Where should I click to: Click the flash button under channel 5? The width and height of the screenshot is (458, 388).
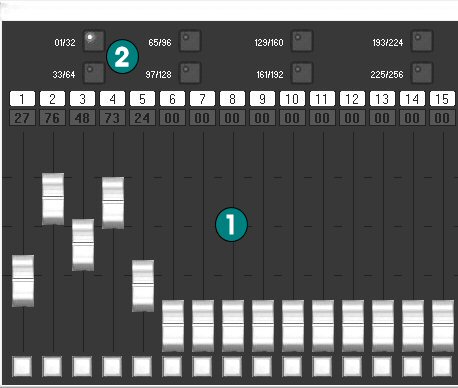[x=142, y=366]
